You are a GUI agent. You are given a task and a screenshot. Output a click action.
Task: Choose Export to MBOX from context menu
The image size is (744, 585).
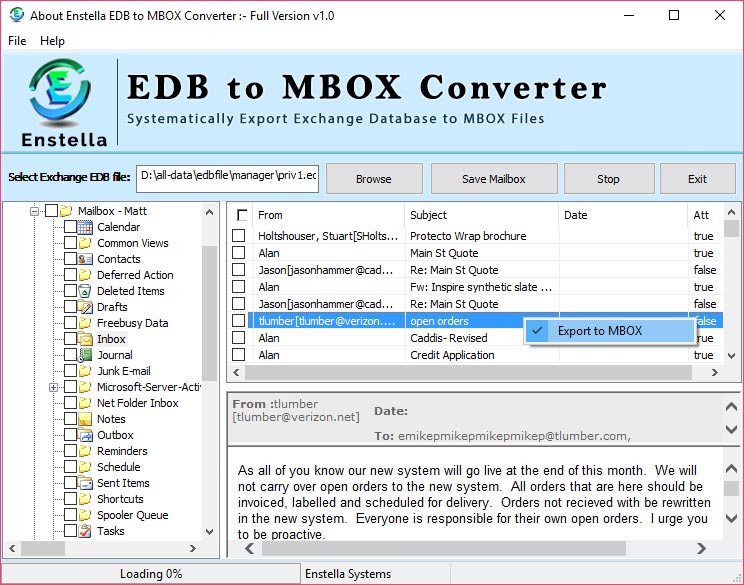pyautogui.click(x=599, y=331)
